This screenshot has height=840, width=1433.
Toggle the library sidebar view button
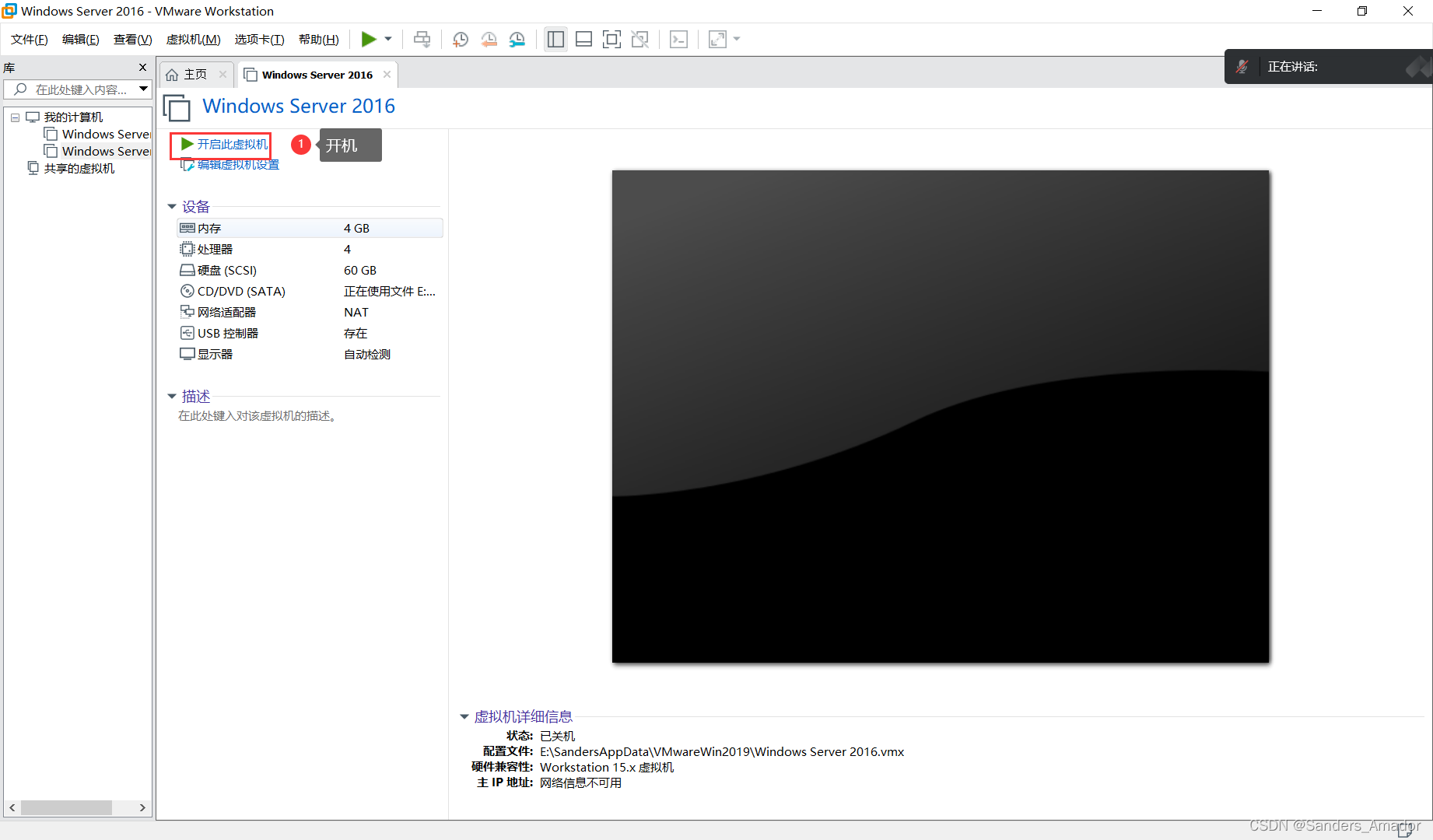point(555,39)
